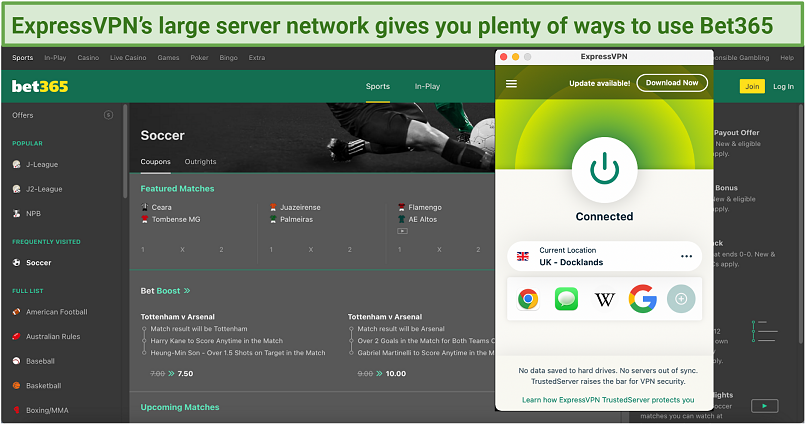Launch Google shortcut in ExpressVPN
The width and height of the screenshot is (806, 425).
pos(643,299)
